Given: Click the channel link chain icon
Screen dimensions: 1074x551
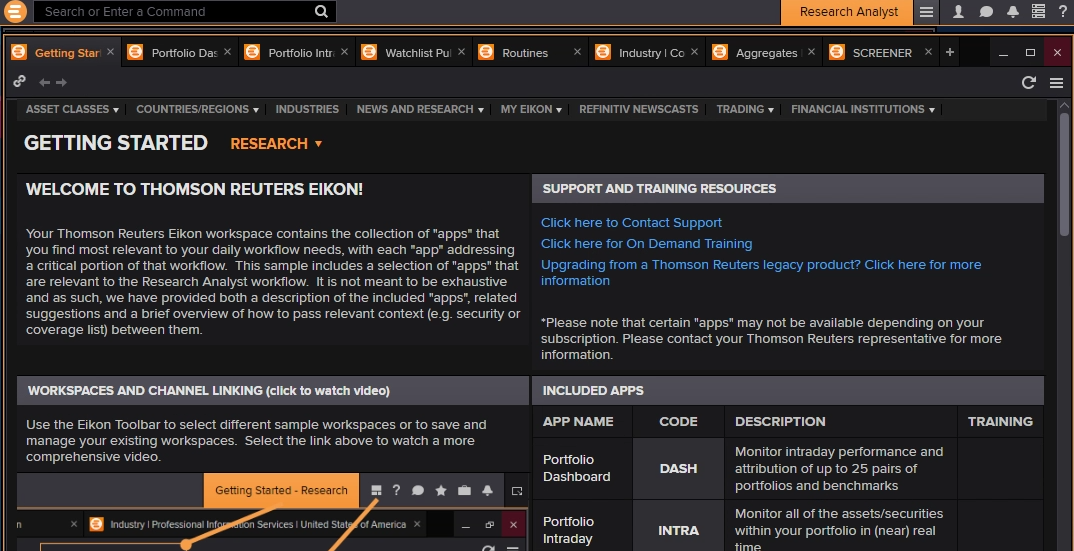Looking at the screenshot, I should [x=20, y=82].
